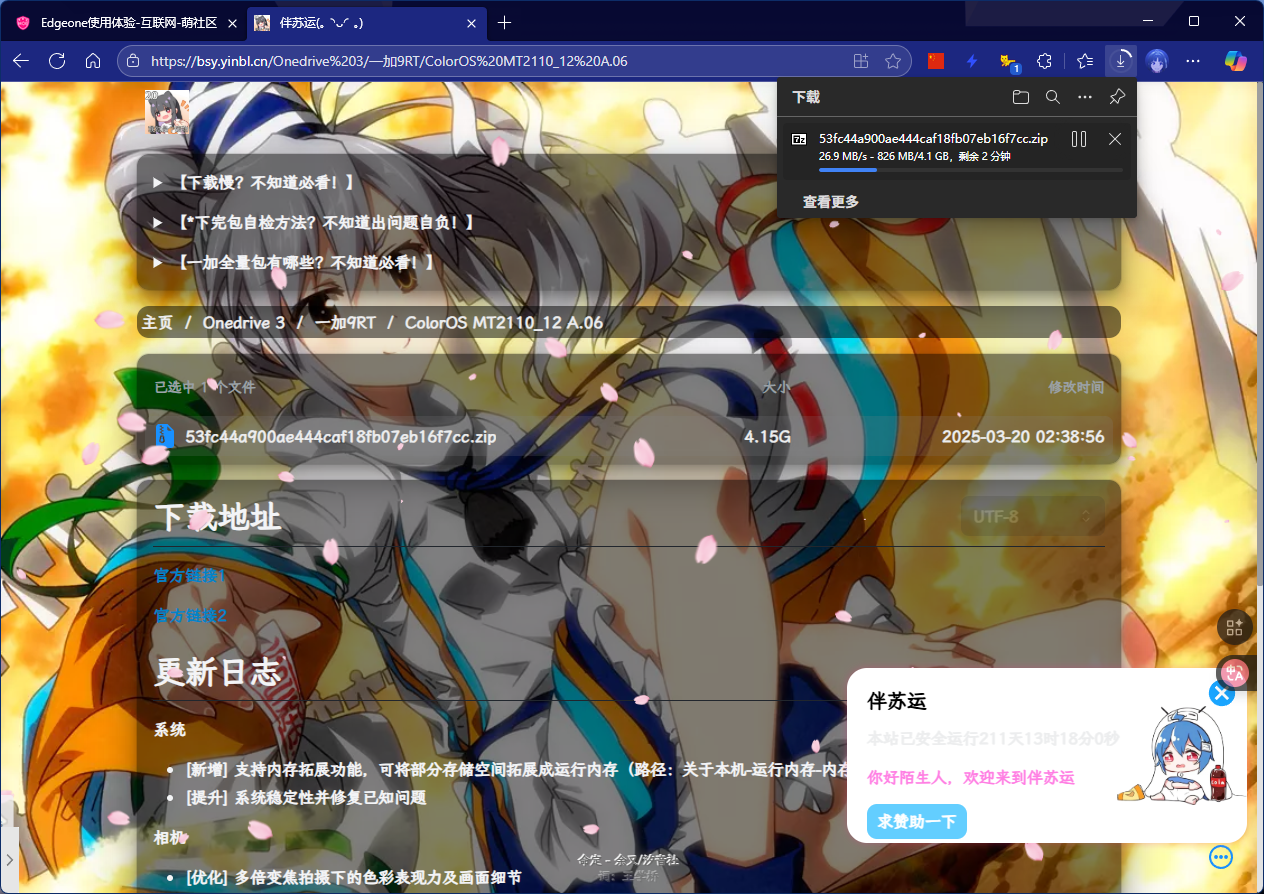Viewport: 1264px width, 894px height.
Task: Expand the 下载慢 notice section
Action: [254, 183]
